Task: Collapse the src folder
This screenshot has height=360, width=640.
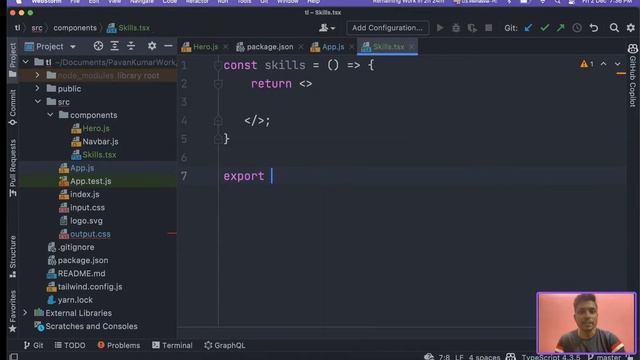Action: click(x=38, y=101)
